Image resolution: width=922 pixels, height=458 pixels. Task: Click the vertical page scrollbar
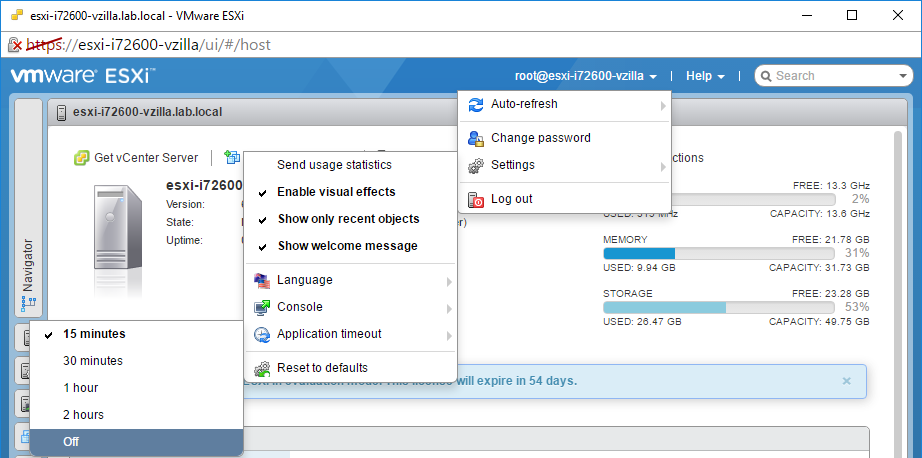[897, 294]
